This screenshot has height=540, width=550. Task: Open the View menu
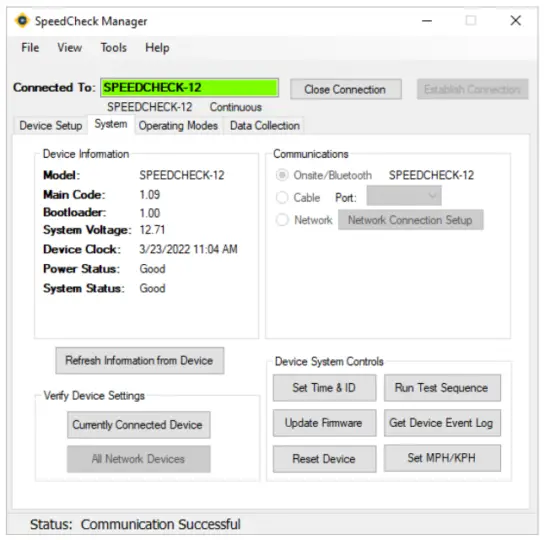click(x=69, y=47)
